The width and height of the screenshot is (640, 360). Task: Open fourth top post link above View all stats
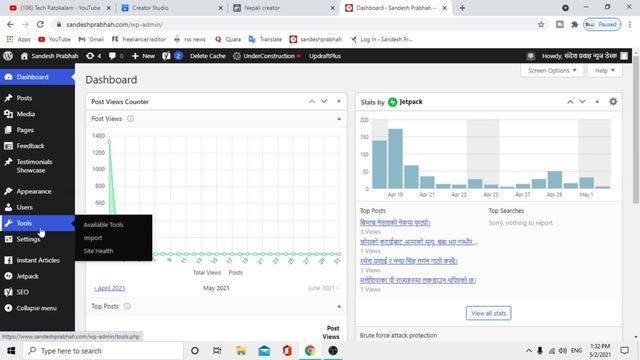[418, 280]
